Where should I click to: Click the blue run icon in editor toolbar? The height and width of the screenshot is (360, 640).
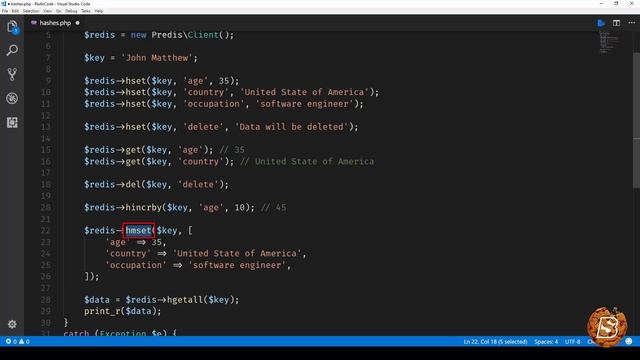pos(601,23)
